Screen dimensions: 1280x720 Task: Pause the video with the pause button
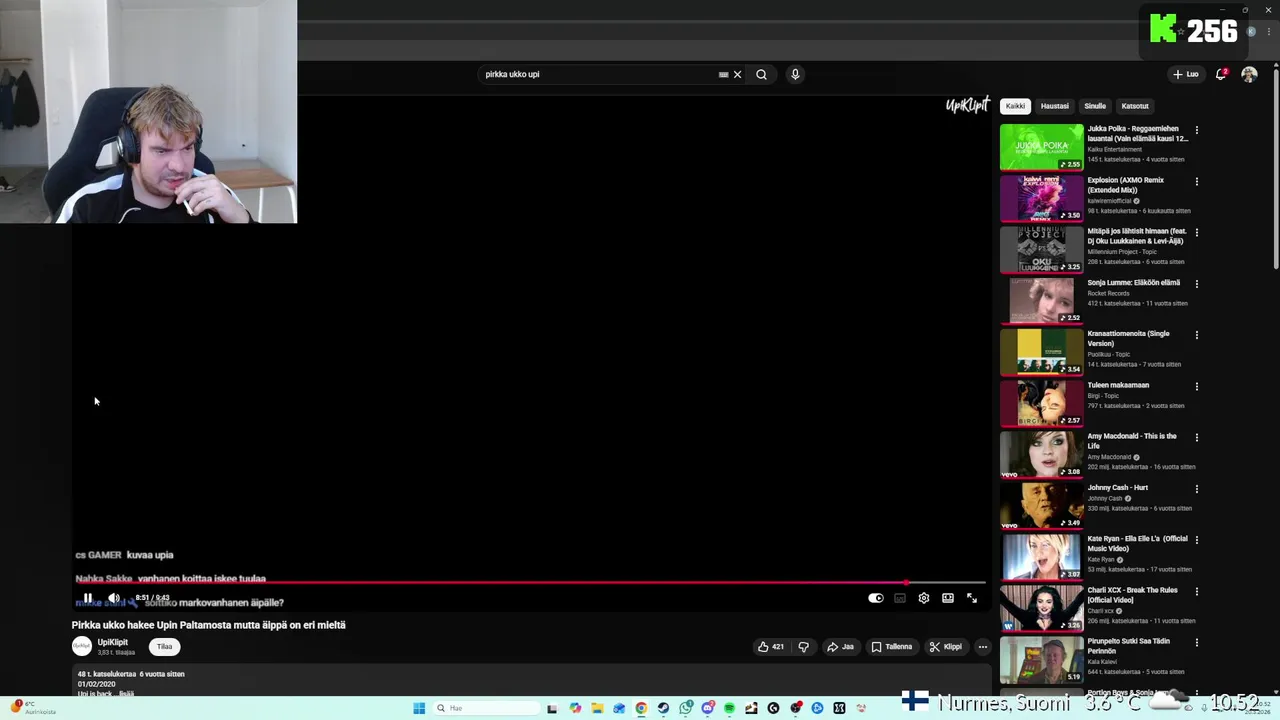(88, 598)
